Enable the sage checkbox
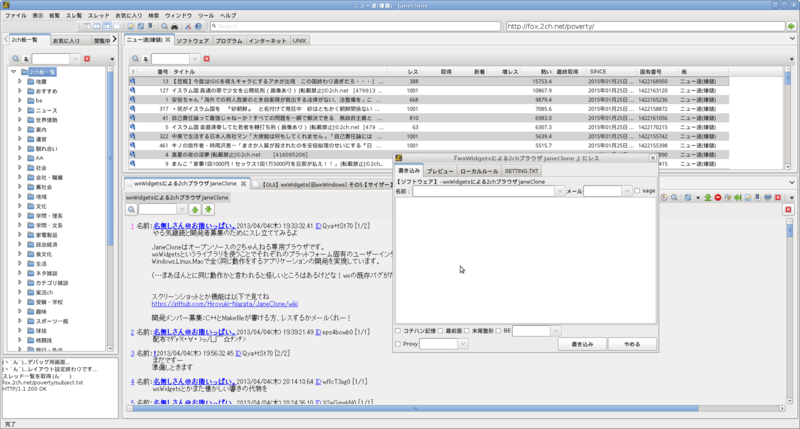 637,191
